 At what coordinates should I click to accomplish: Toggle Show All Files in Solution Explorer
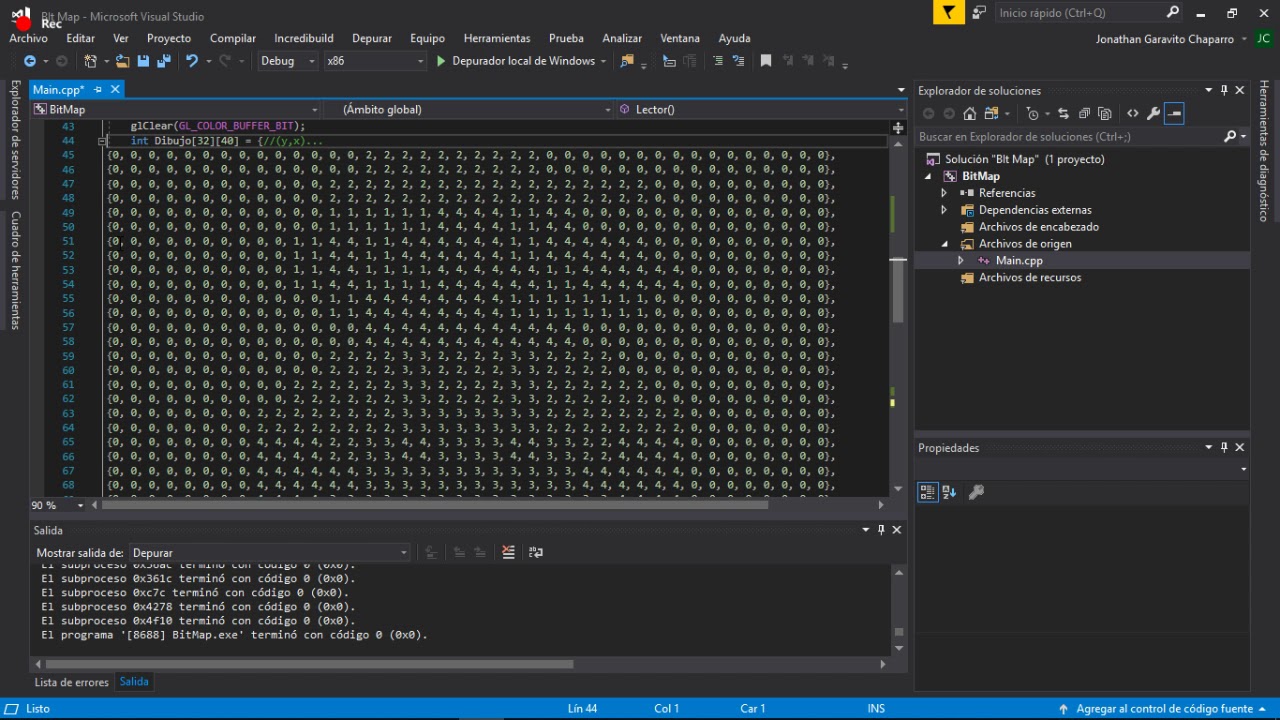click(x=1105, y=114)
